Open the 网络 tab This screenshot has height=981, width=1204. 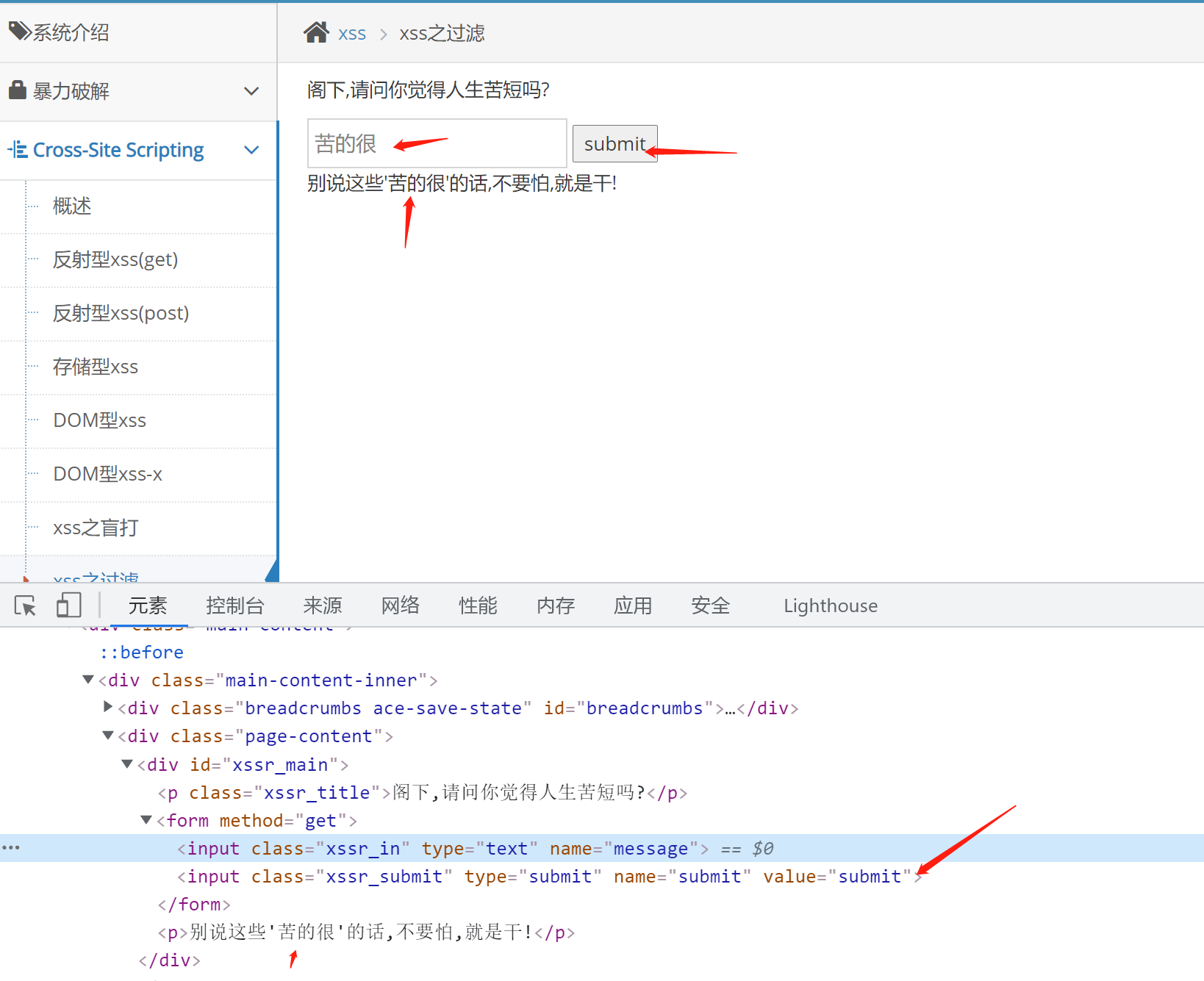tap(401, 606)
